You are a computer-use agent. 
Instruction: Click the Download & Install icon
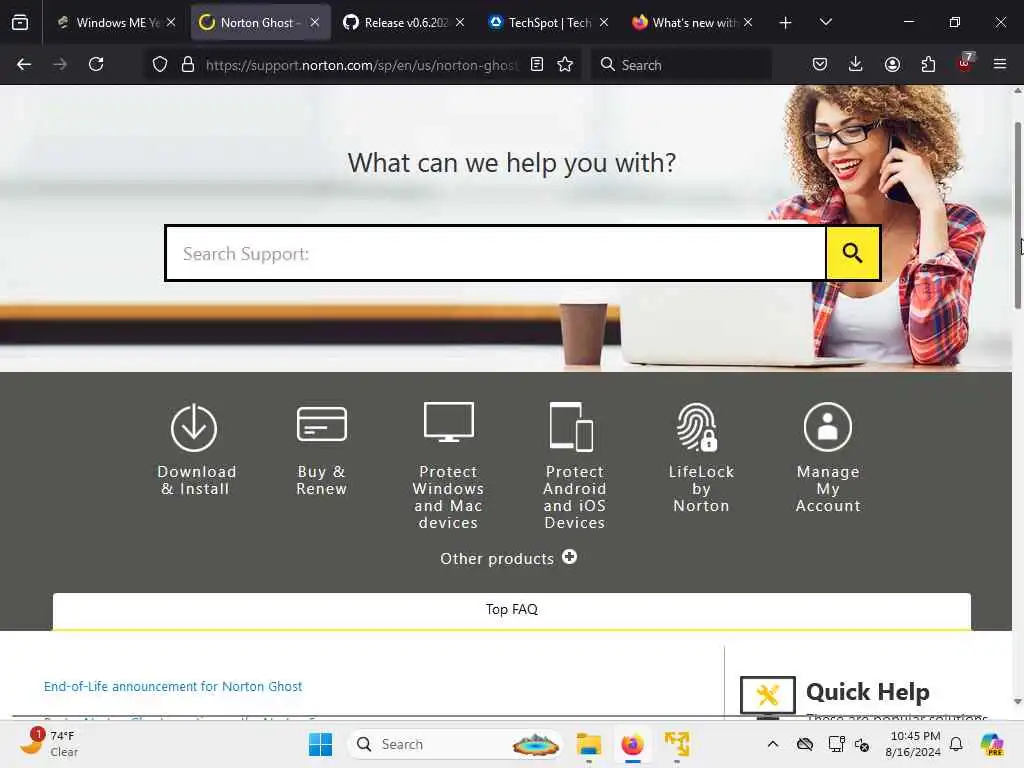click(x=194, y=428)
